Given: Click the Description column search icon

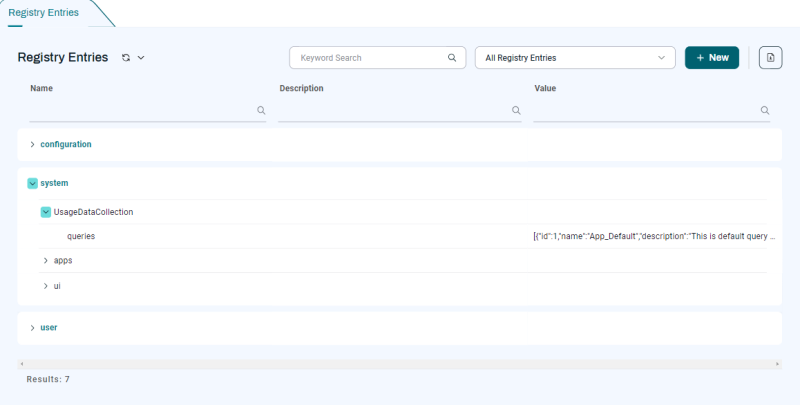Looking at the screenshot, I should pos(515,111).
